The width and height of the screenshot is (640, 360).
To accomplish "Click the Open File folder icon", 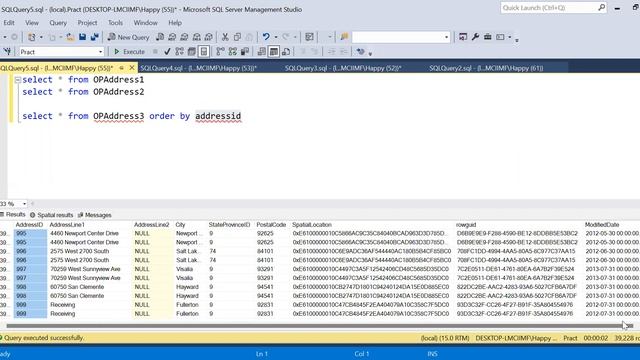I will (70, 37).
